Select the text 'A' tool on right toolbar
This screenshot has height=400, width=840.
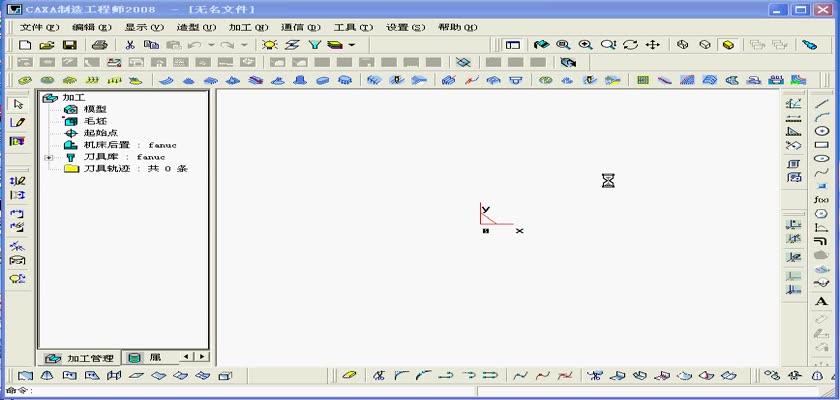[821, 301]
